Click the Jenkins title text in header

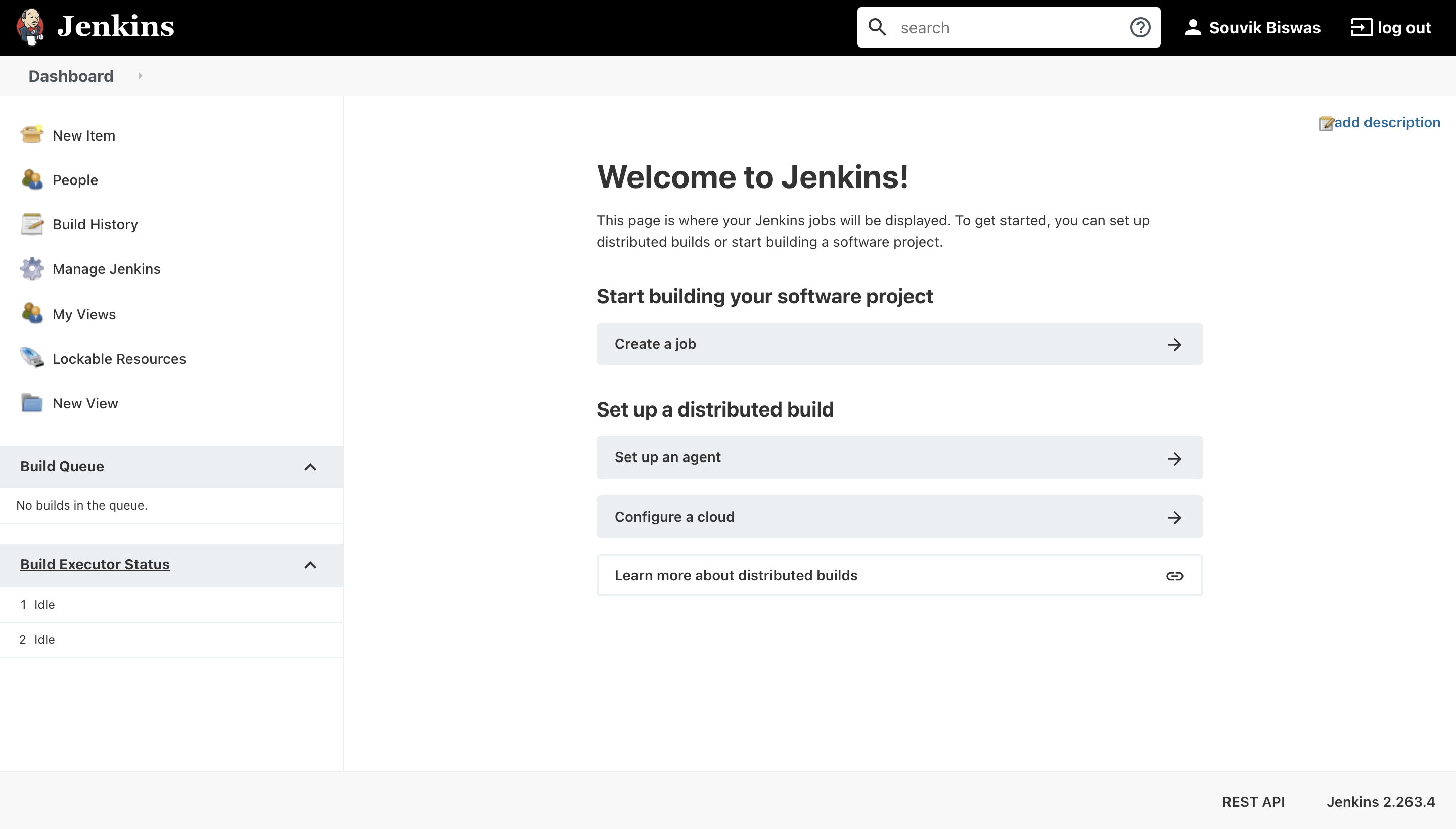tap(116, 27)
